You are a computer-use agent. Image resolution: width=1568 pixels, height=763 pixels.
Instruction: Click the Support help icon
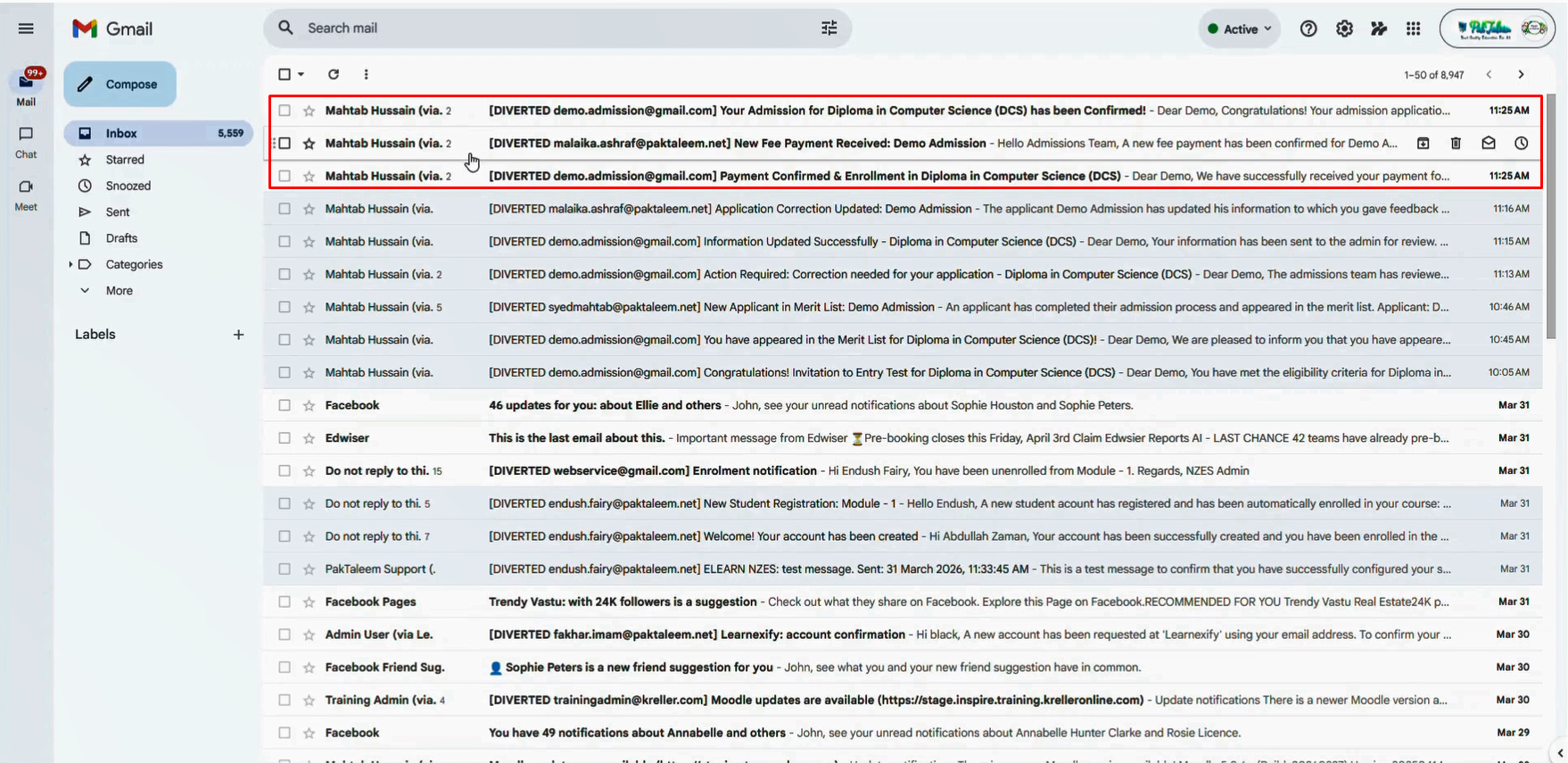[x=1308, y=29]
